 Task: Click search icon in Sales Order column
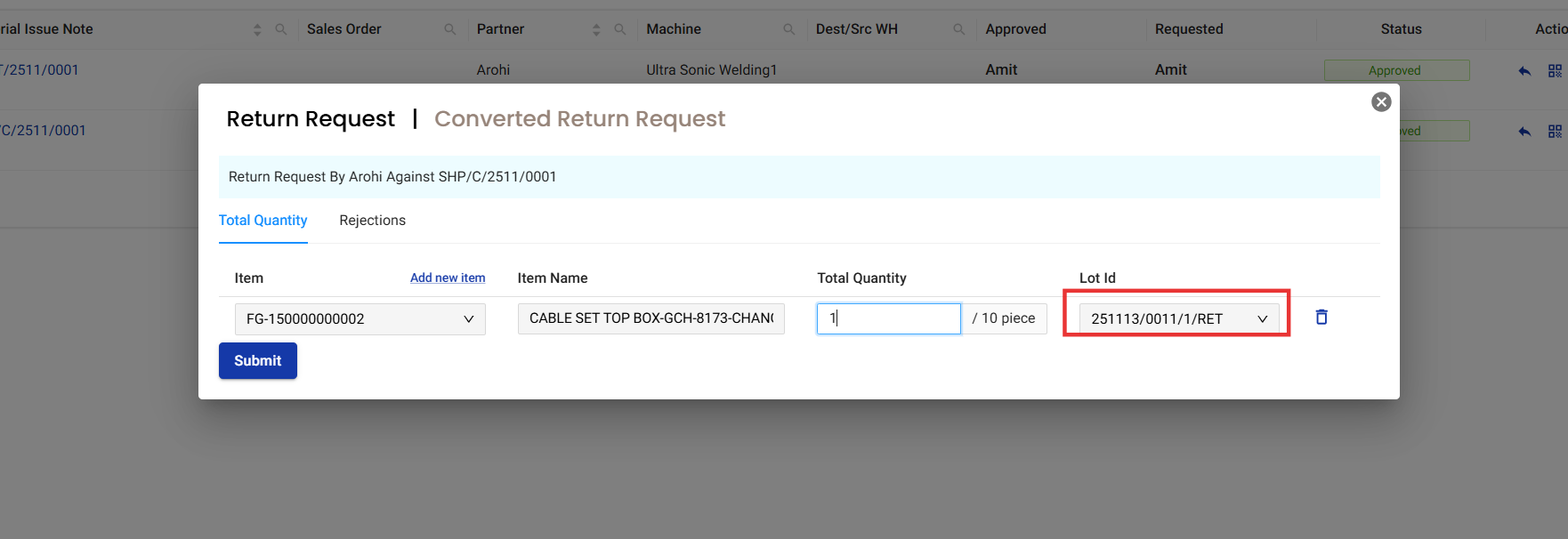tap(450, 29)
